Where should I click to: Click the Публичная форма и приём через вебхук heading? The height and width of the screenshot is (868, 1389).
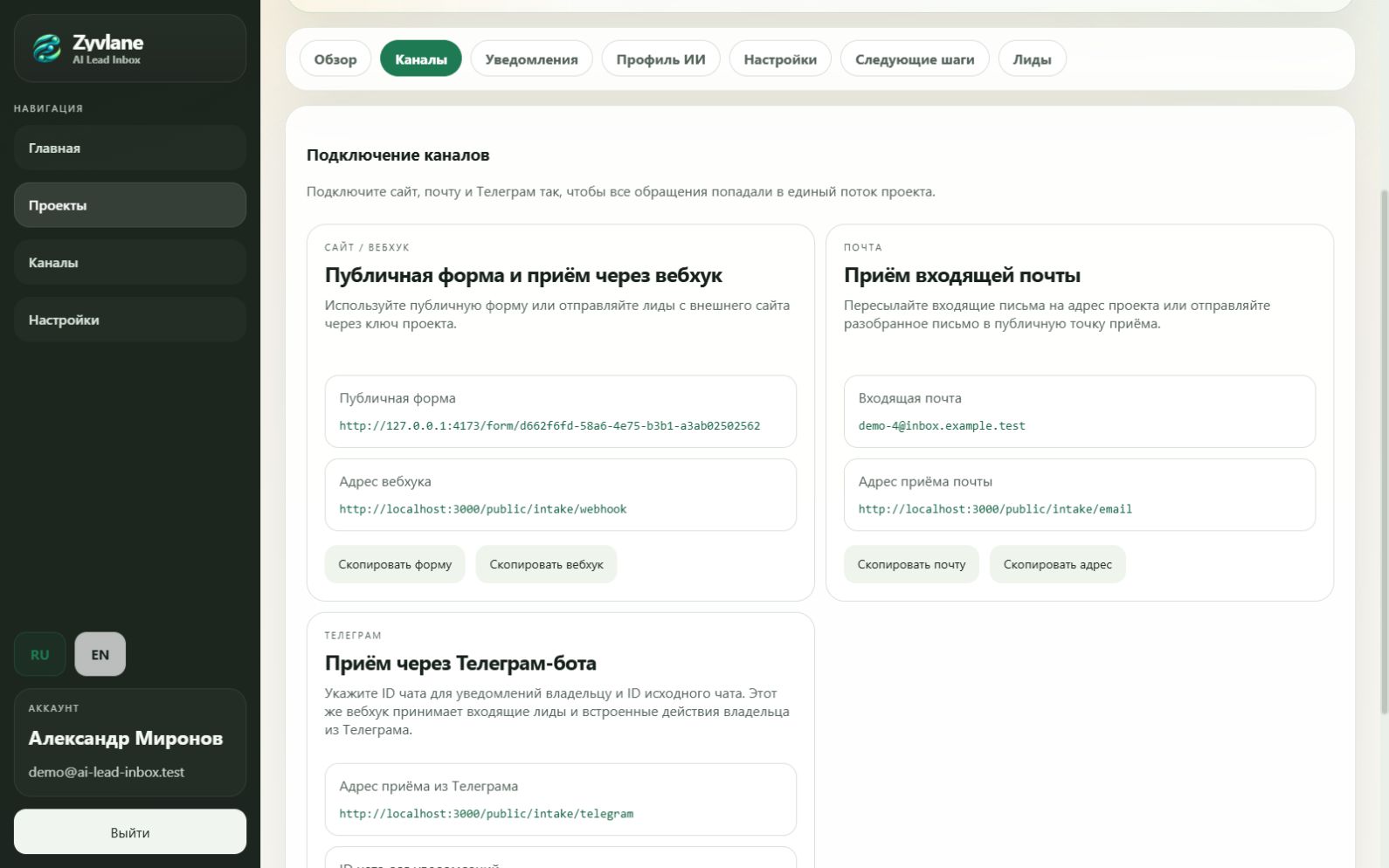pos(523,275)
